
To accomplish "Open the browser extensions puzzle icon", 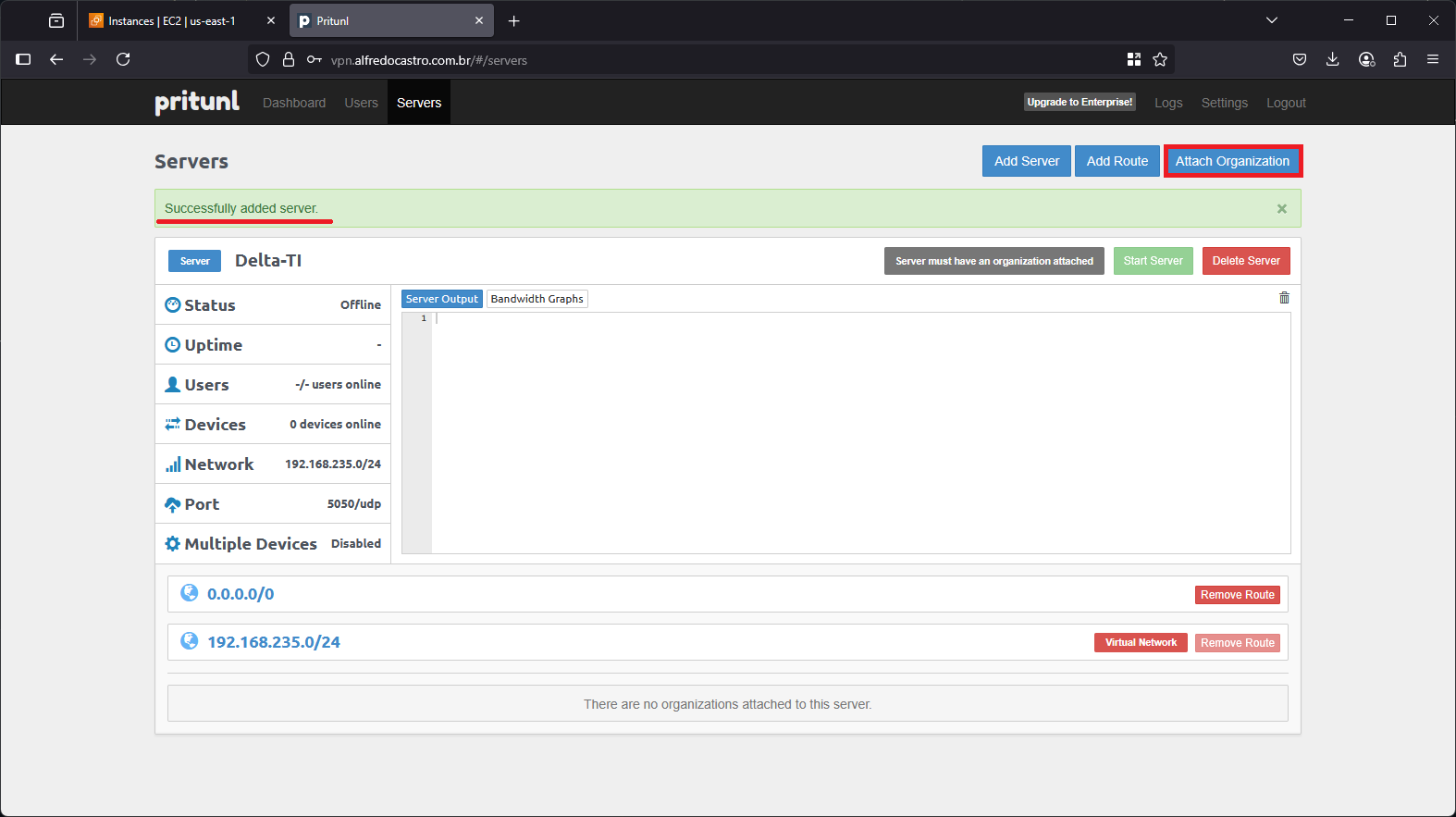I will point(1400,59).
